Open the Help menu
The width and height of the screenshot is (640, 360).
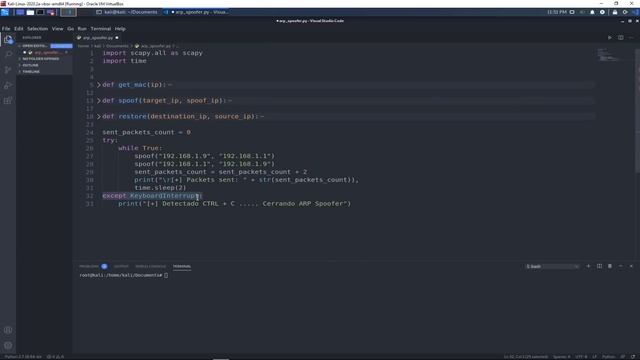[120, 29]
